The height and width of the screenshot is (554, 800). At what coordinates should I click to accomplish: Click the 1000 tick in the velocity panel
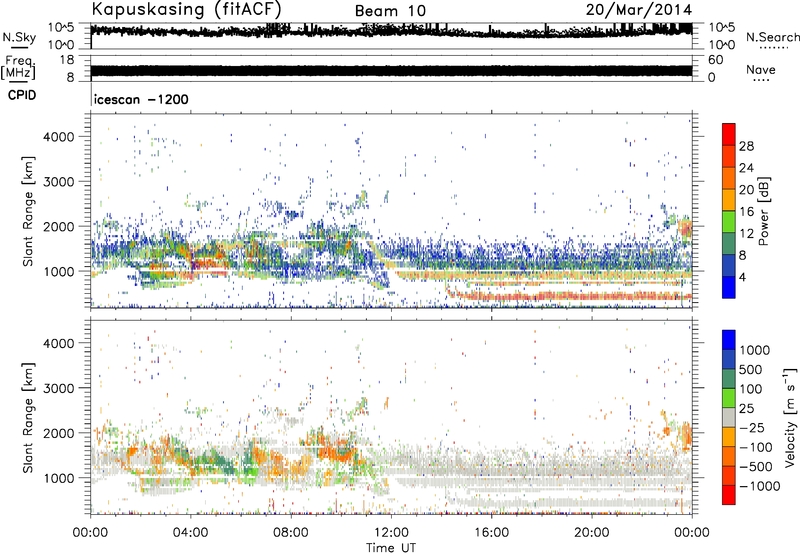pos(58,478)
